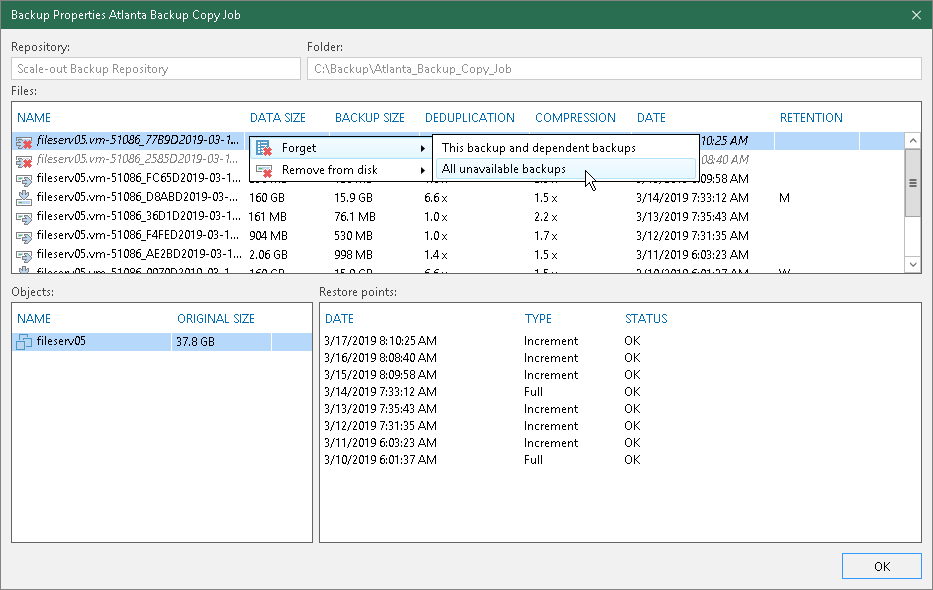Choose 'This backup and dependent backups'

pyautogui.click(x=538, y=148)
